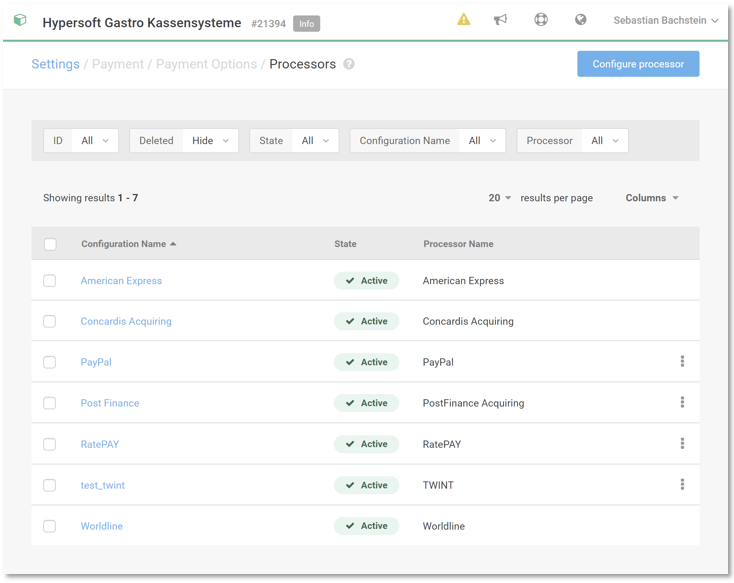Image resolution: width=734 pixels, height=583 pixels.
Task: Select the Worldline row checkbox
Action: point(50,526)
